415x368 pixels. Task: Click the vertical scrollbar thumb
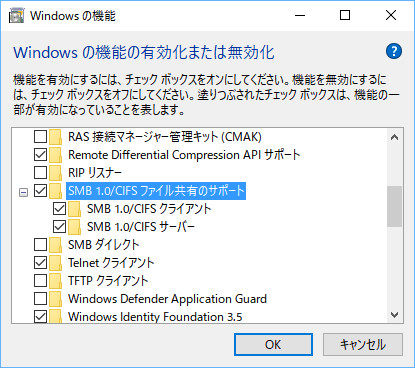pyautogui.click(x=394, y=207)
